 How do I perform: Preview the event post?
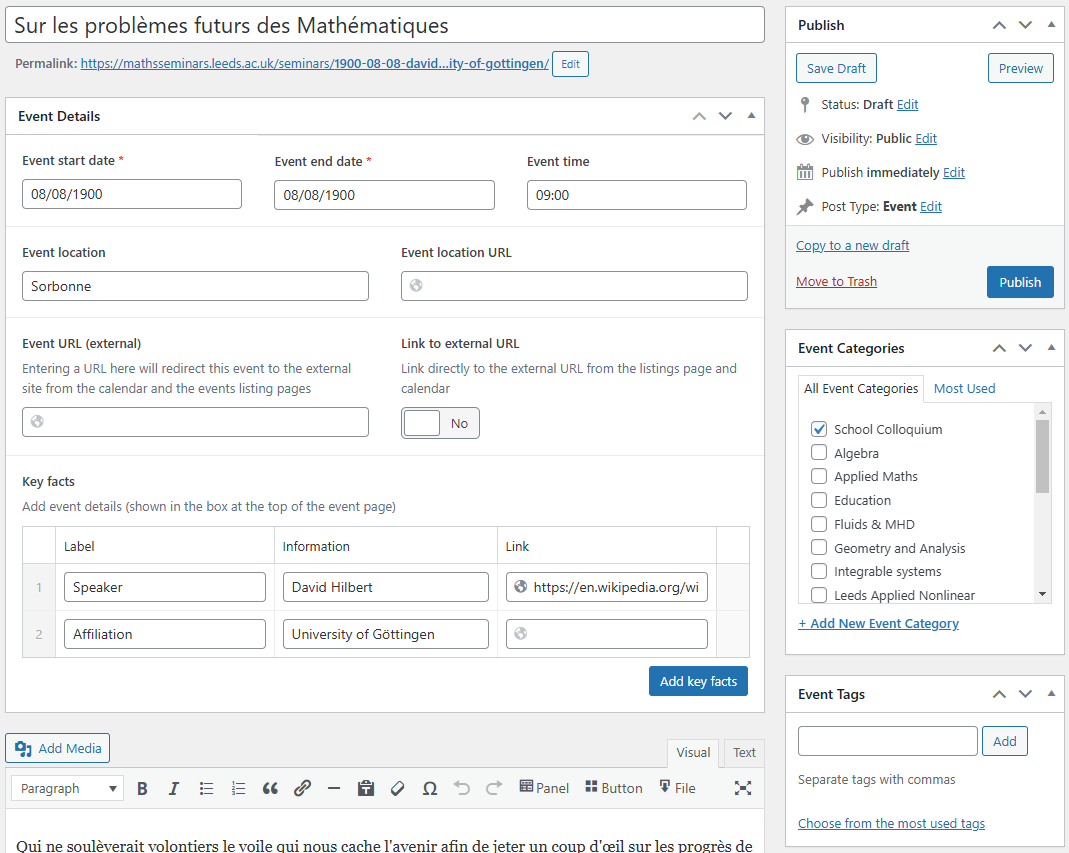coord(1021,68)
